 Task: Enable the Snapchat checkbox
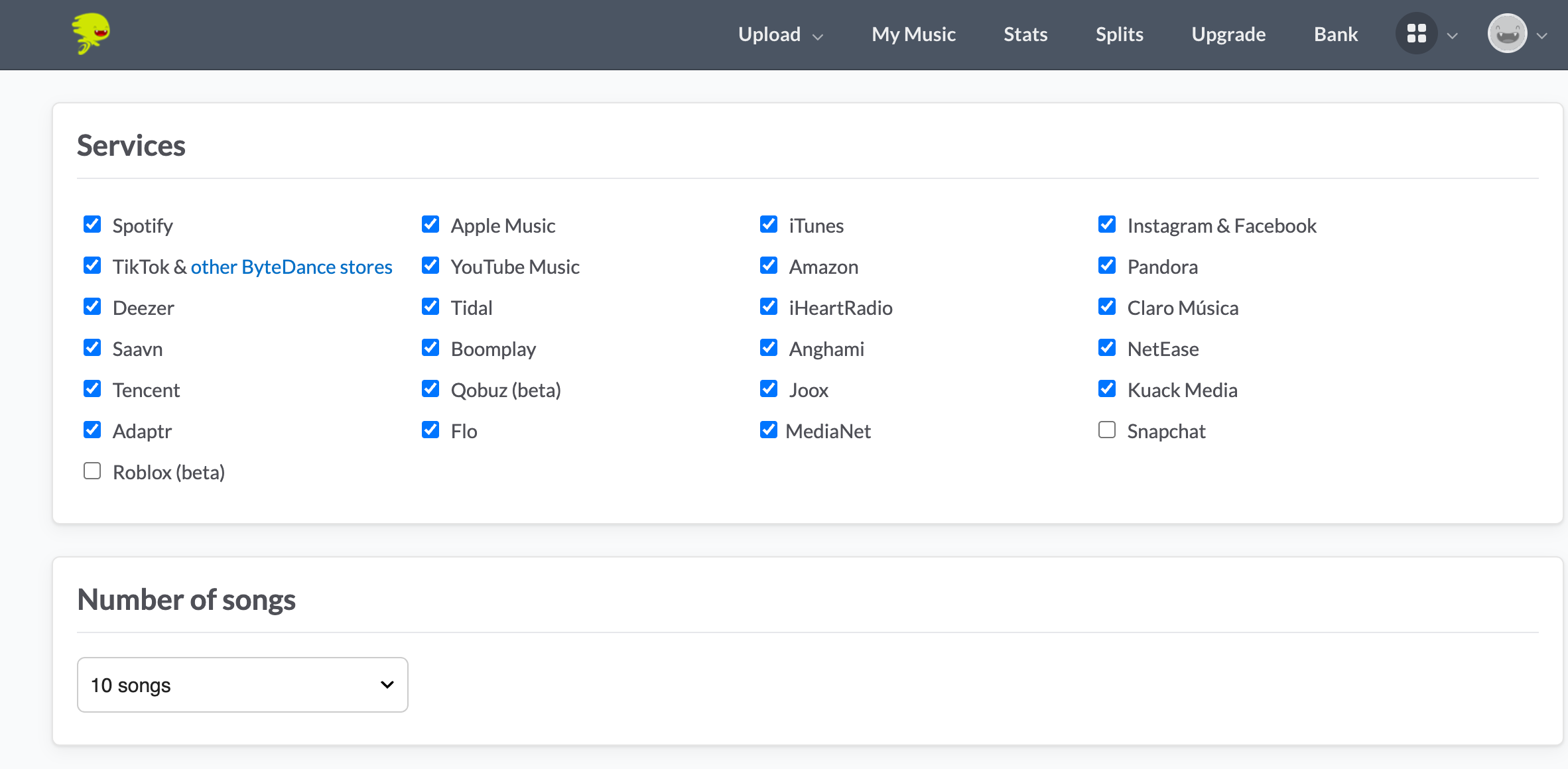[x=1107, y=430]
